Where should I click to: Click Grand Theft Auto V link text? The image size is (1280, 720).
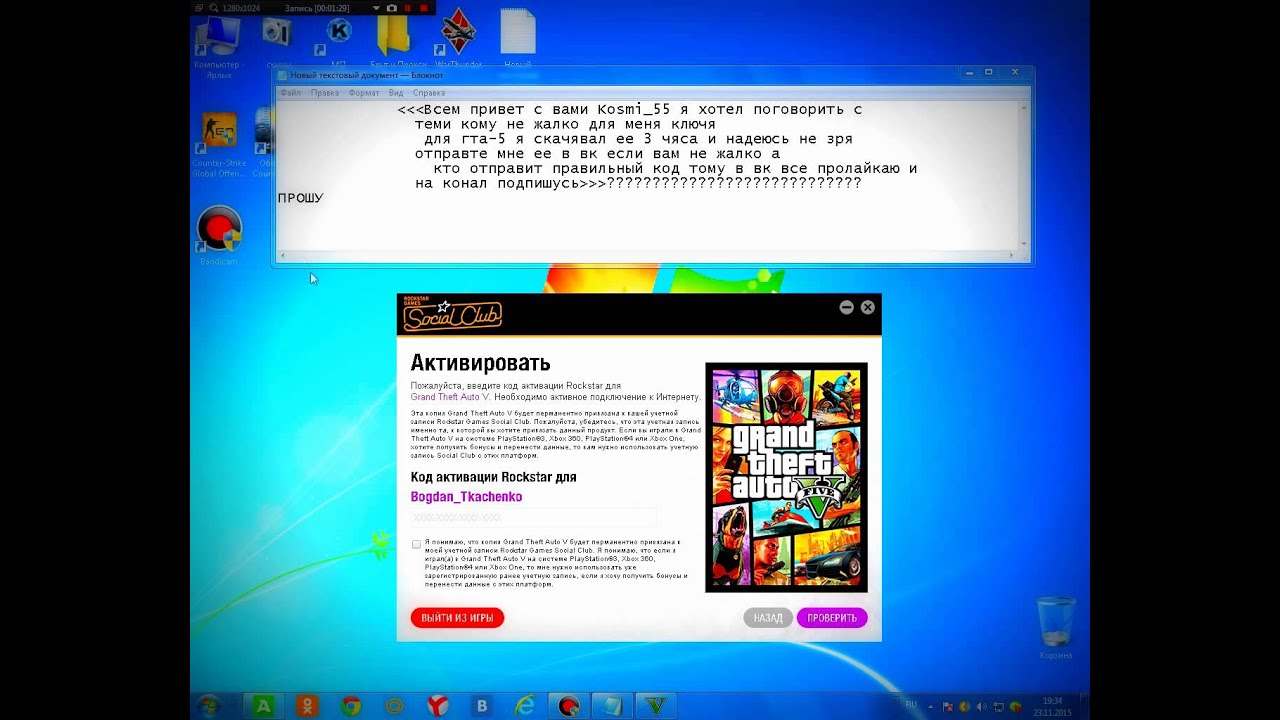pos(450,397)
